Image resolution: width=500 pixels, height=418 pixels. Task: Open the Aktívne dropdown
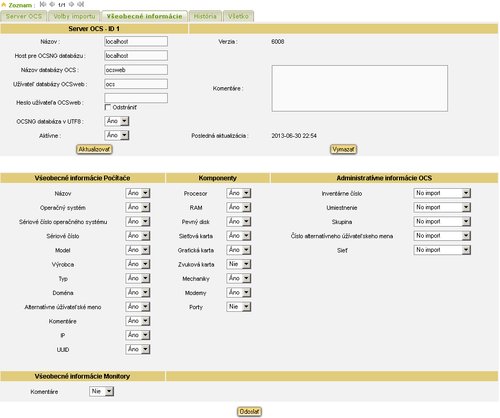[117, 135]
